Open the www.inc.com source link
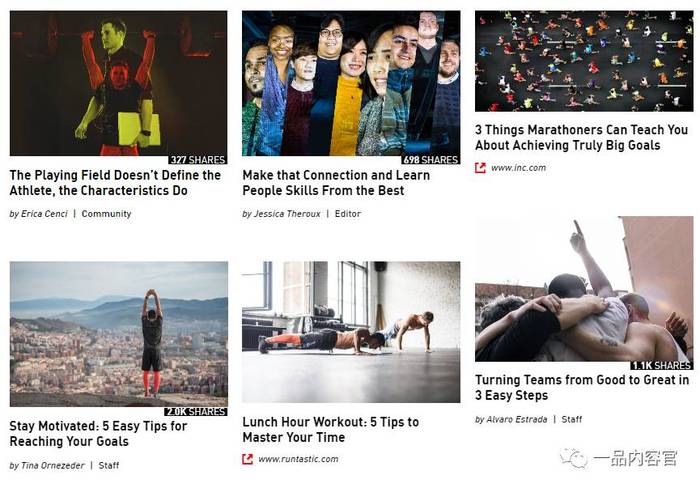 pos(518,168)
